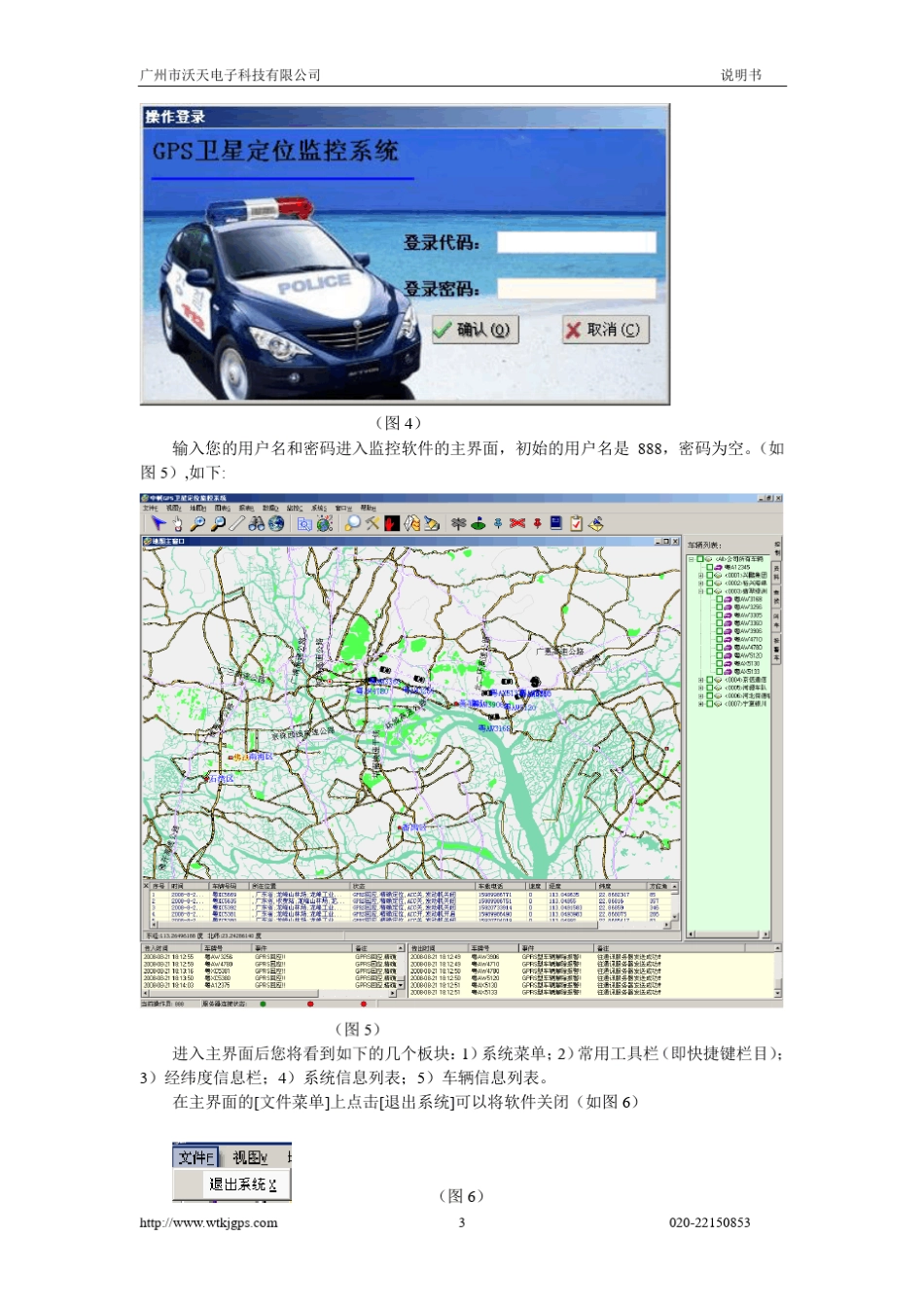Image resolution: width=924 pixels, height=1307 pixels.
Task: Click the 取消(C) login button
Action: pyautogui.click(x=604, y=330)
